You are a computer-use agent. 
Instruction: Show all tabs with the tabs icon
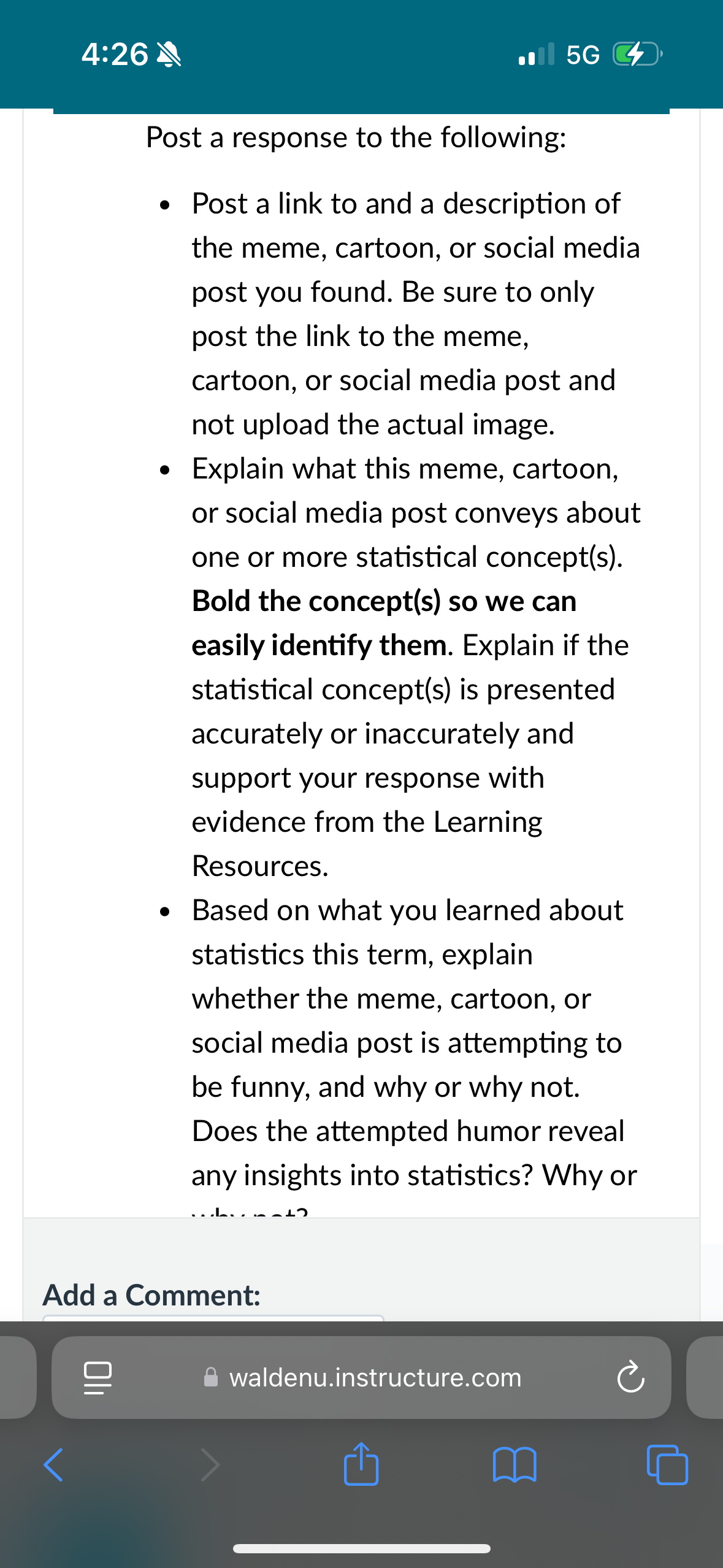point(667,1465)
